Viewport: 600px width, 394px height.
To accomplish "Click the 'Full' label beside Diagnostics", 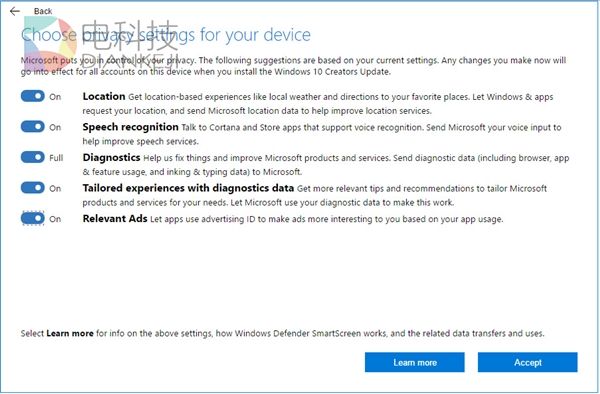I will click(x=56, y=158).
